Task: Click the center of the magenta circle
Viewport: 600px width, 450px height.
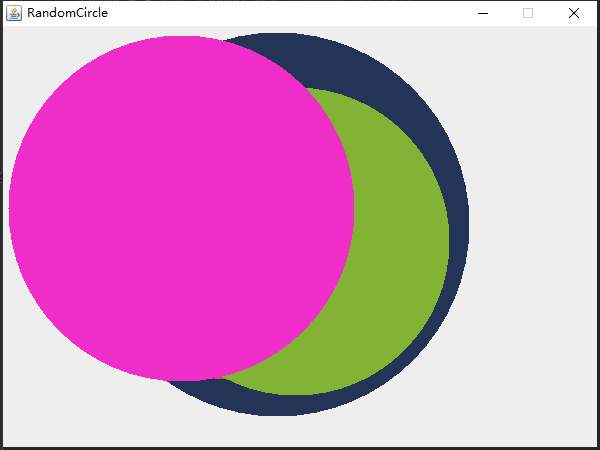Action: coord(181,208)
